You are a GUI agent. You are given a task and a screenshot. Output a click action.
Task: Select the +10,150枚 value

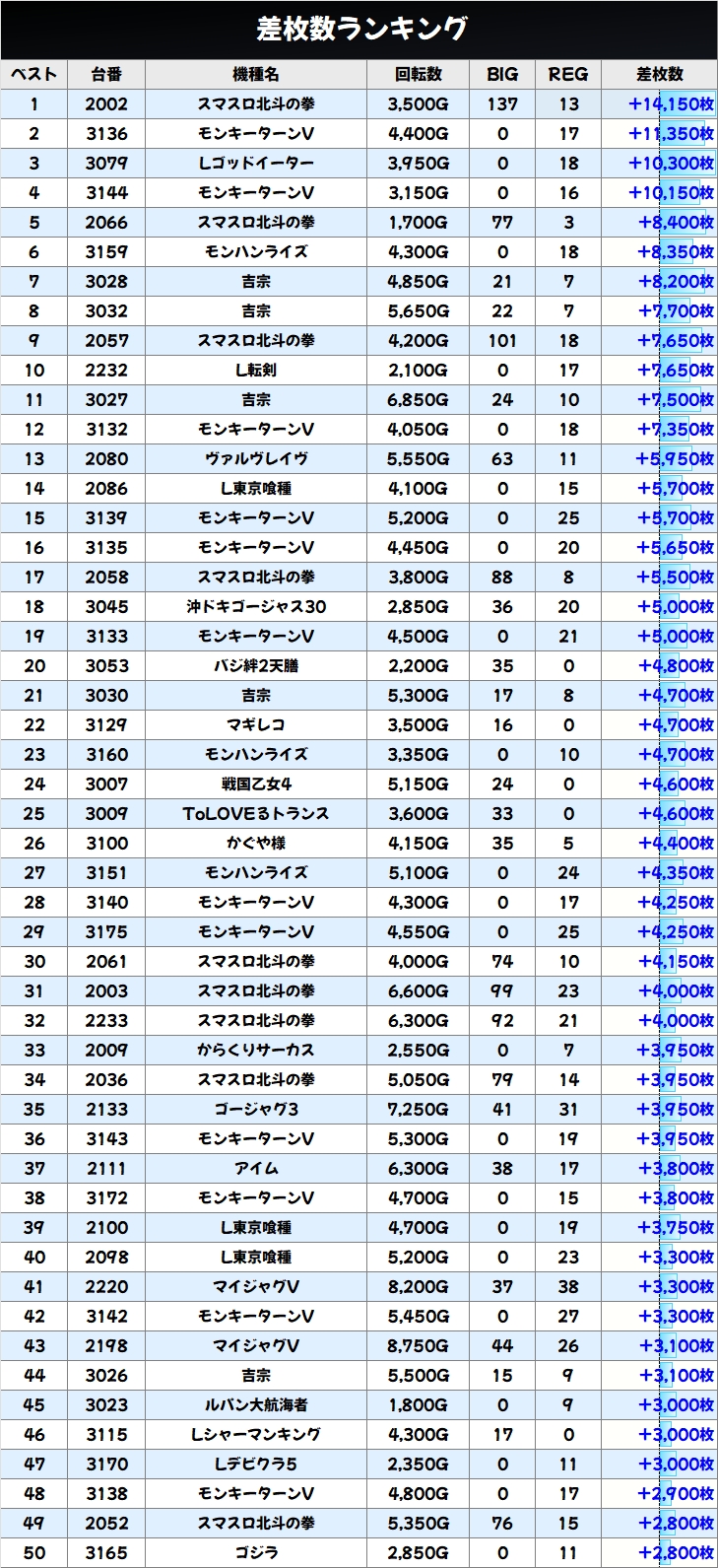[x=672, y=193]
